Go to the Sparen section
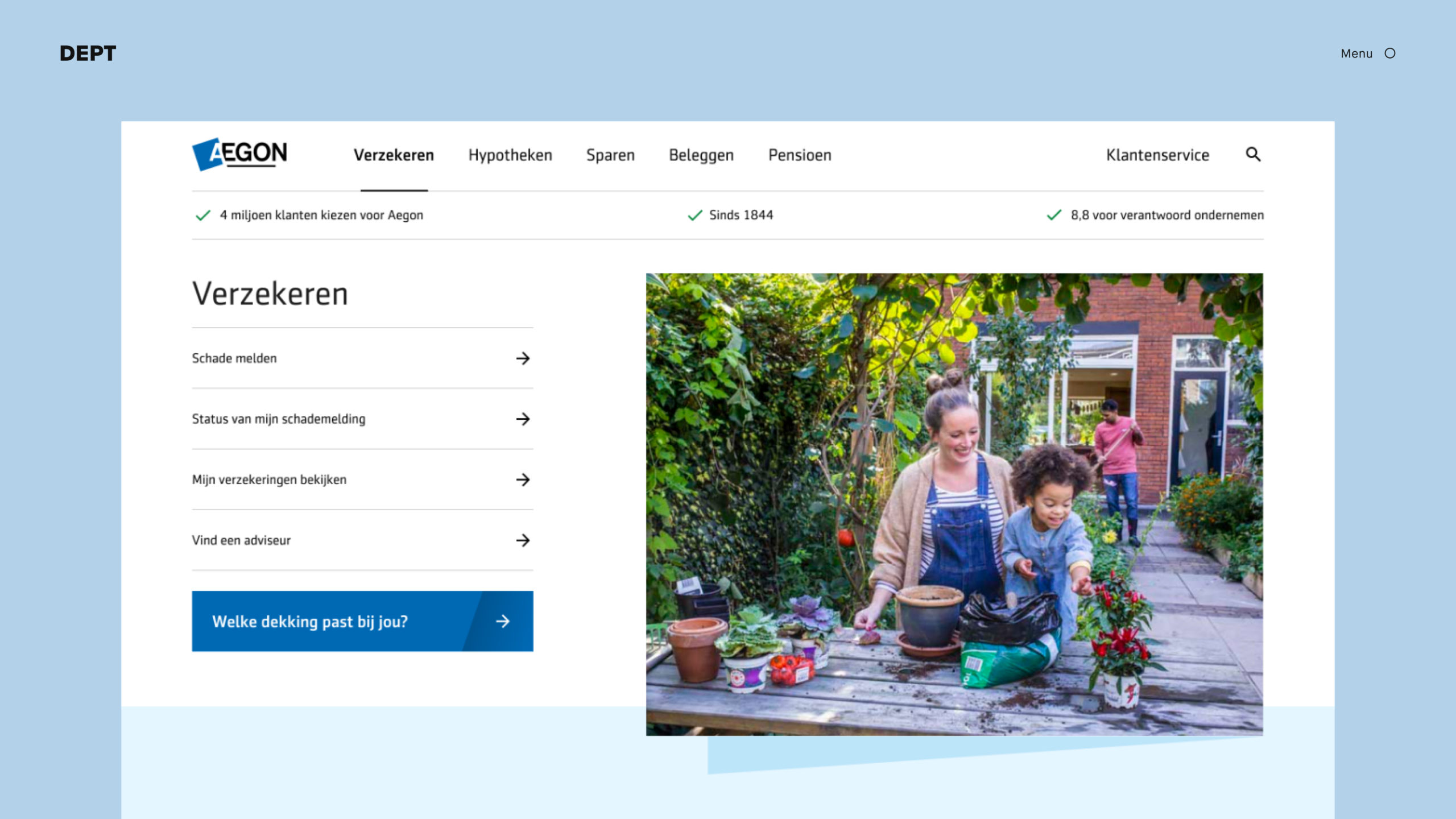The image size is (1456, 819). pos(610,155)
